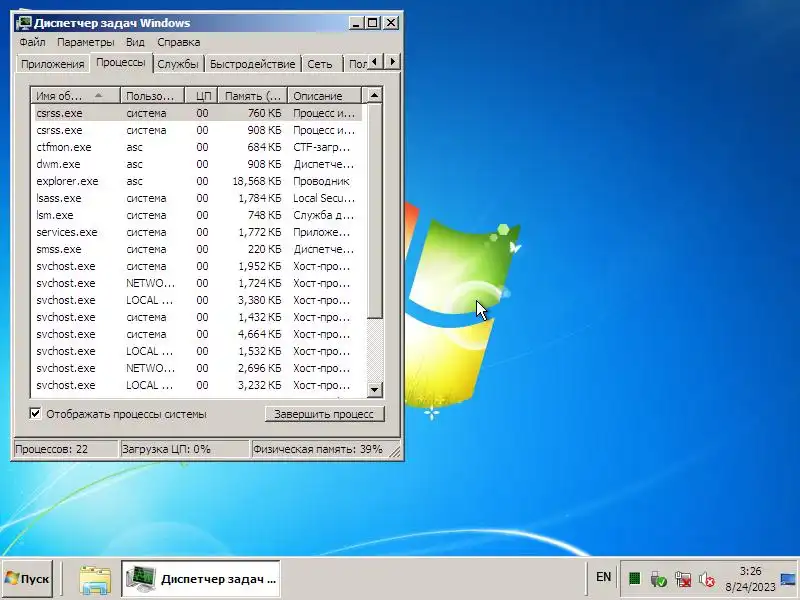Click the Проводник description cell
Image resolution: width=800 pixels, height=600 pixels.
pos(321,181)
